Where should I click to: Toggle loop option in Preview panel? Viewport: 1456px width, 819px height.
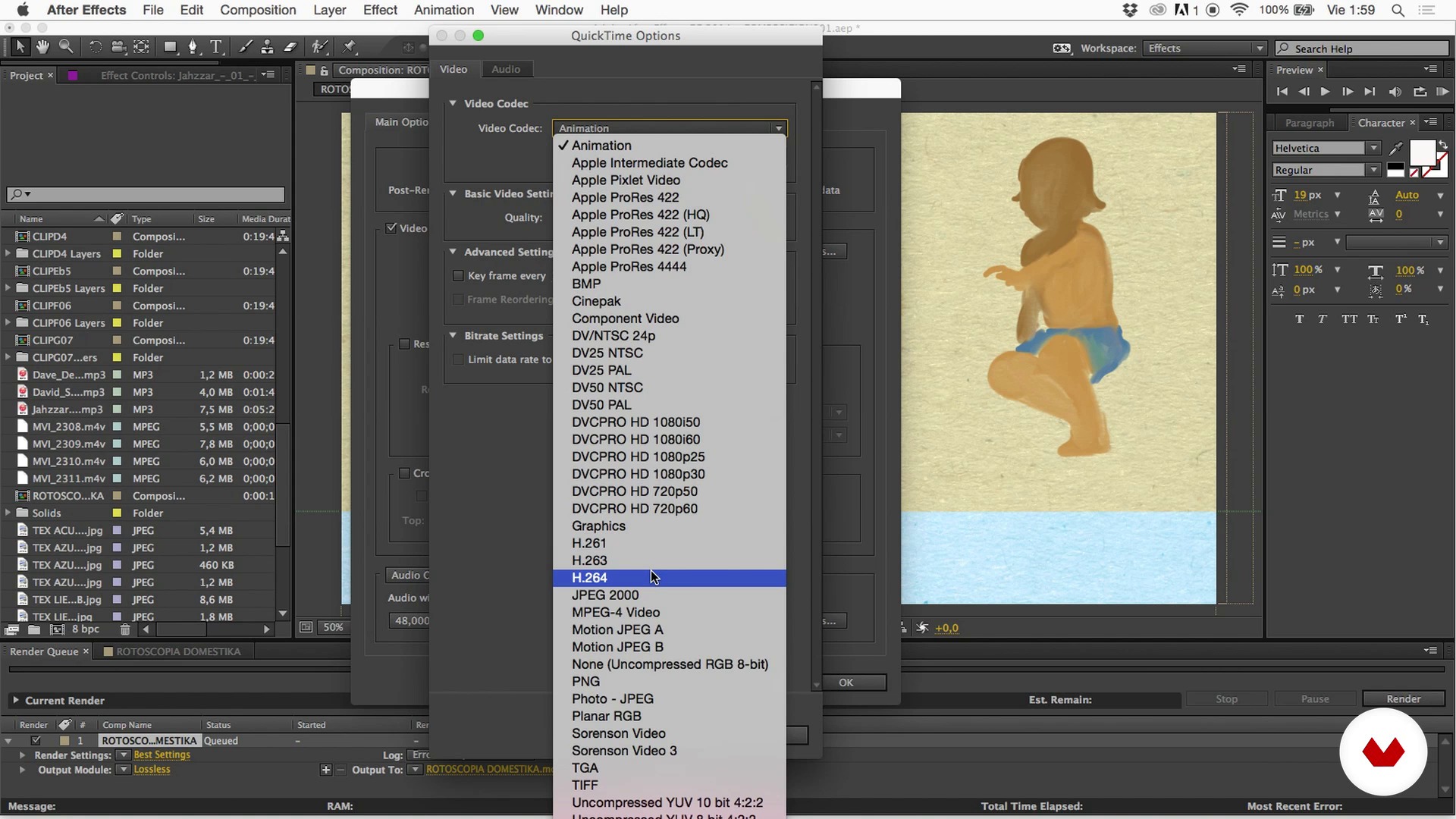(1420, 92)
